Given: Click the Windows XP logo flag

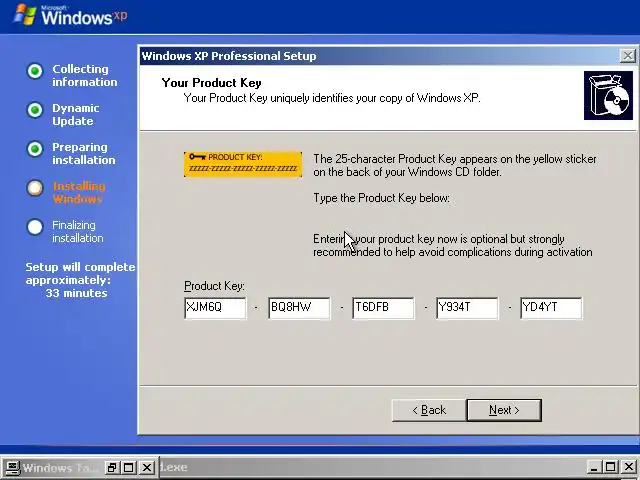Looking at the screenshot, I should [x=25, y=14].
